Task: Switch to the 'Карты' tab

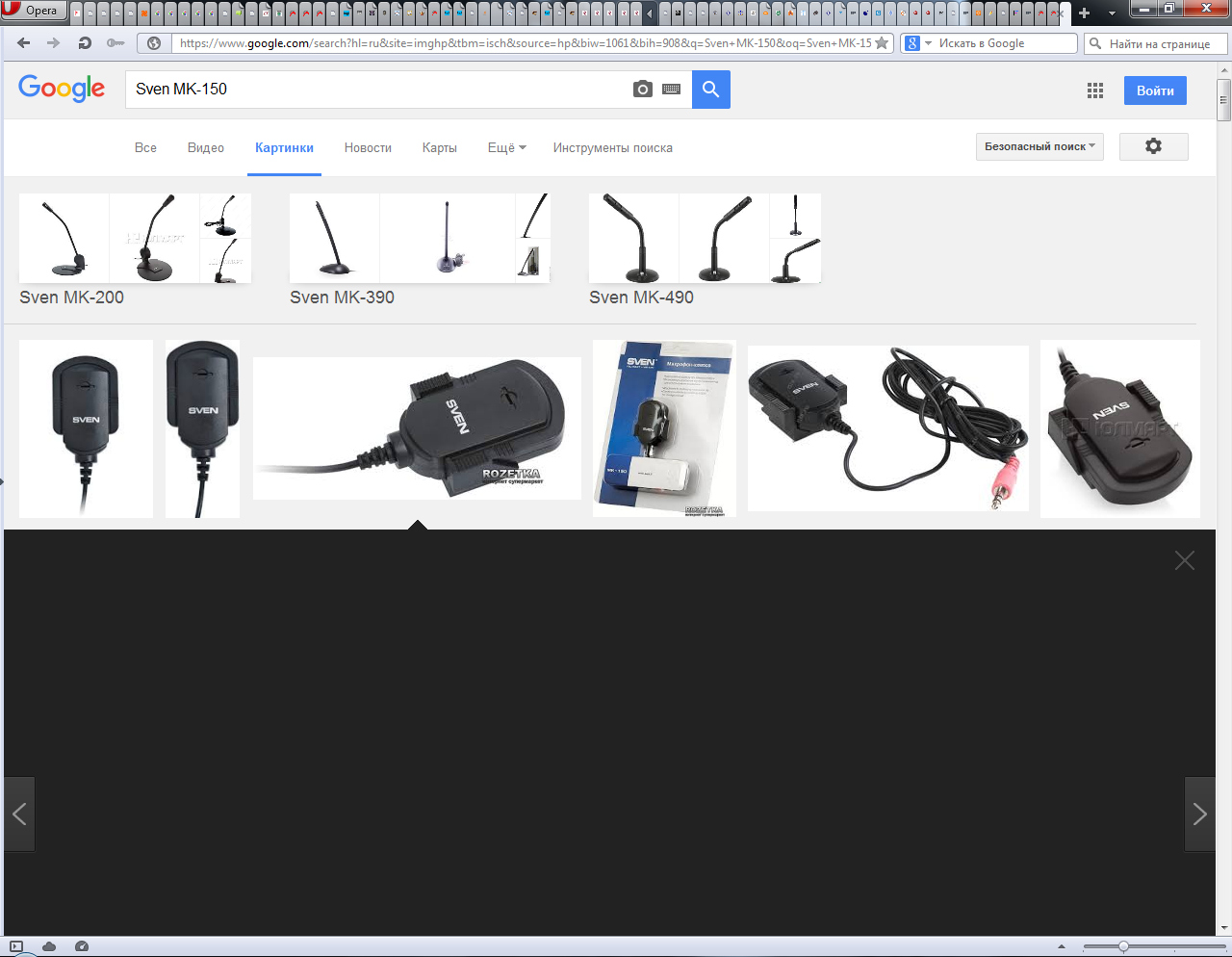Action: (x=440, y=147)
